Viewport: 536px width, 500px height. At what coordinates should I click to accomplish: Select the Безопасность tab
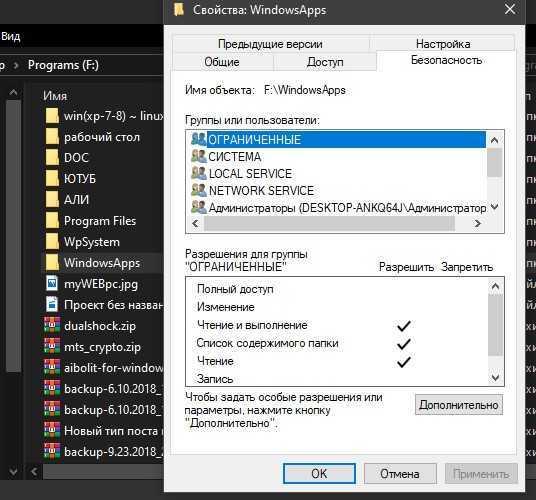[446, 60]
